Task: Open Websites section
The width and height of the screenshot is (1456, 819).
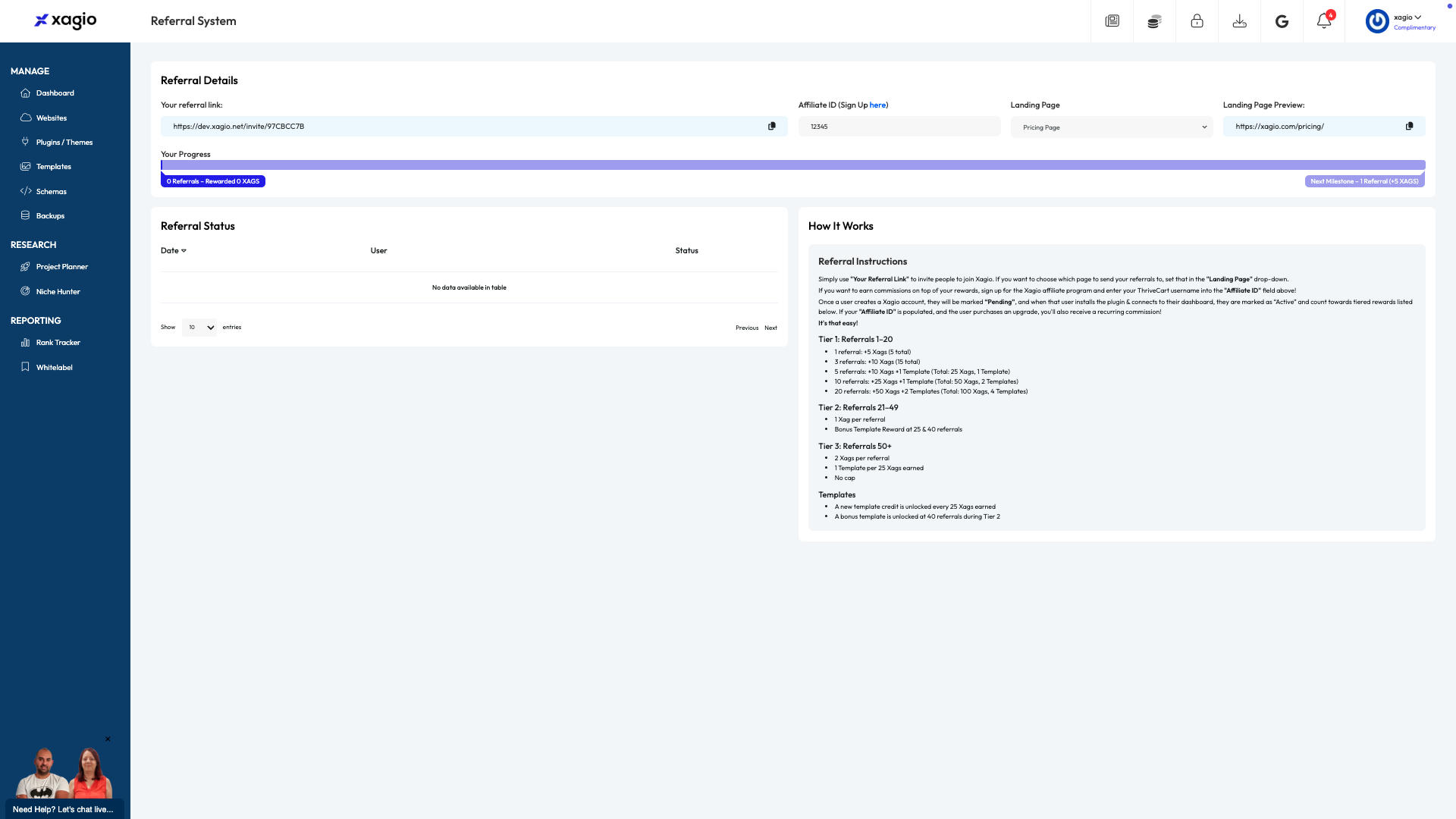Action: pyautogui.click(x=52, y=118)
